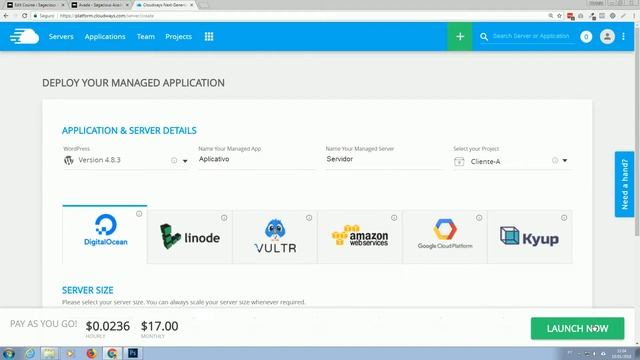Click the WordPress logo icon

pos(69,160)
